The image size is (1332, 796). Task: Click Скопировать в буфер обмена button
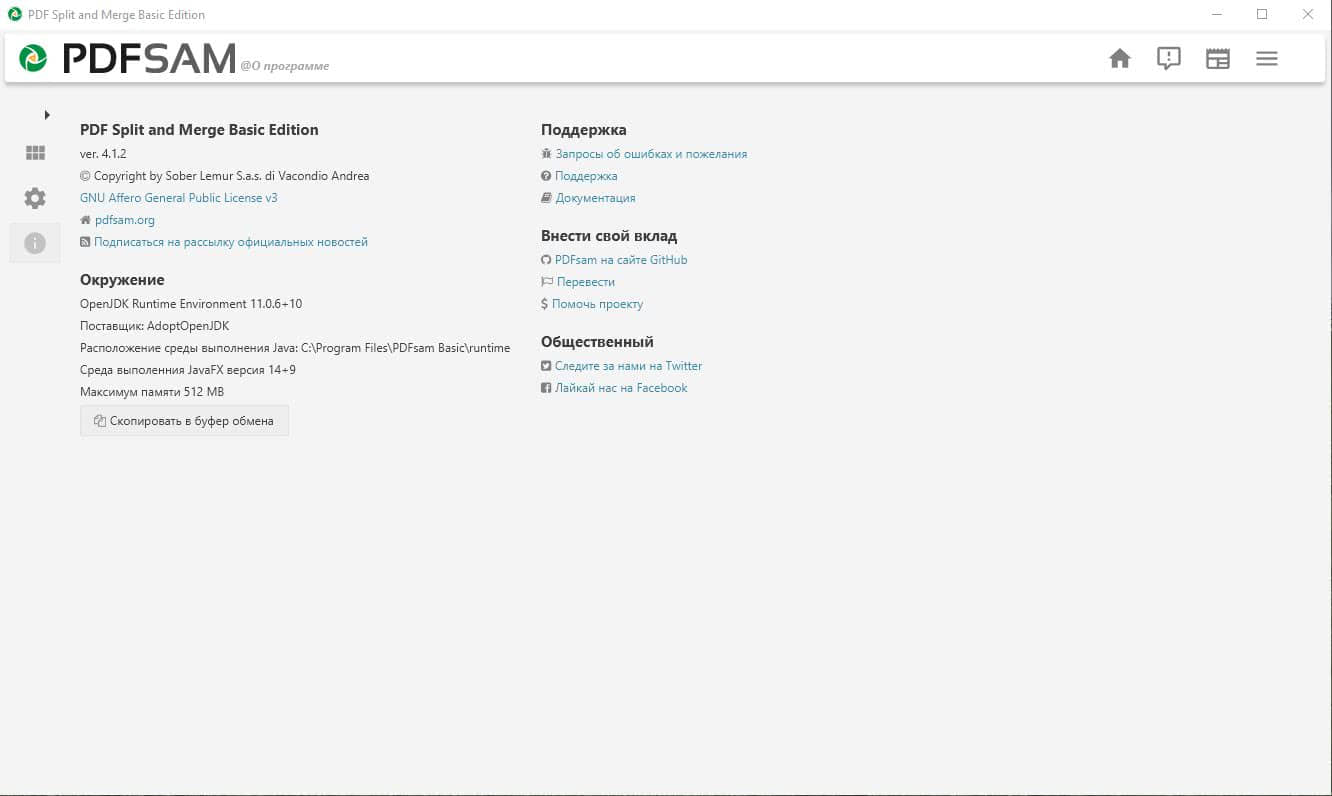[184, 421]
